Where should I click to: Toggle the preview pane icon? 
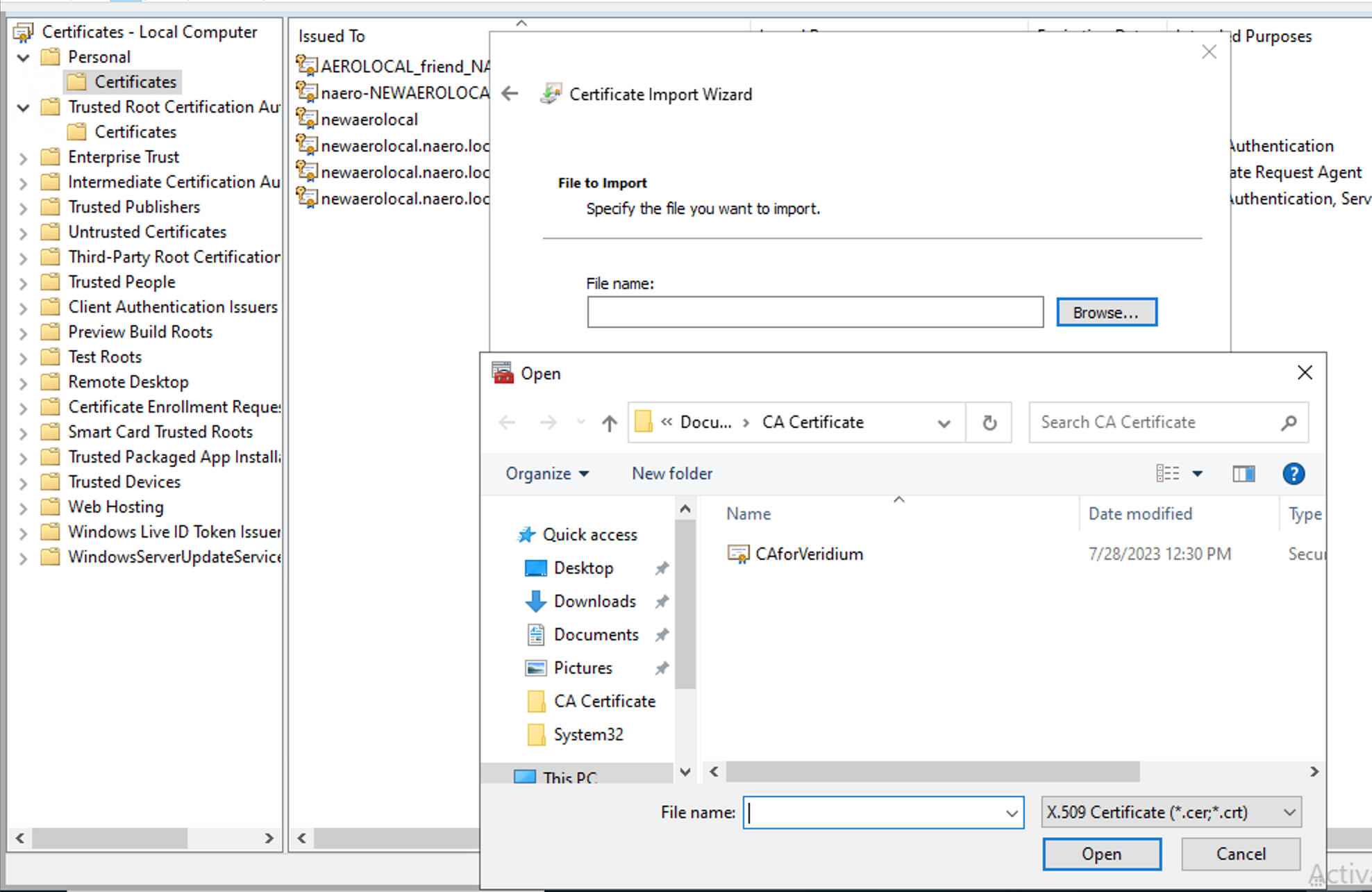point(1243,474)
